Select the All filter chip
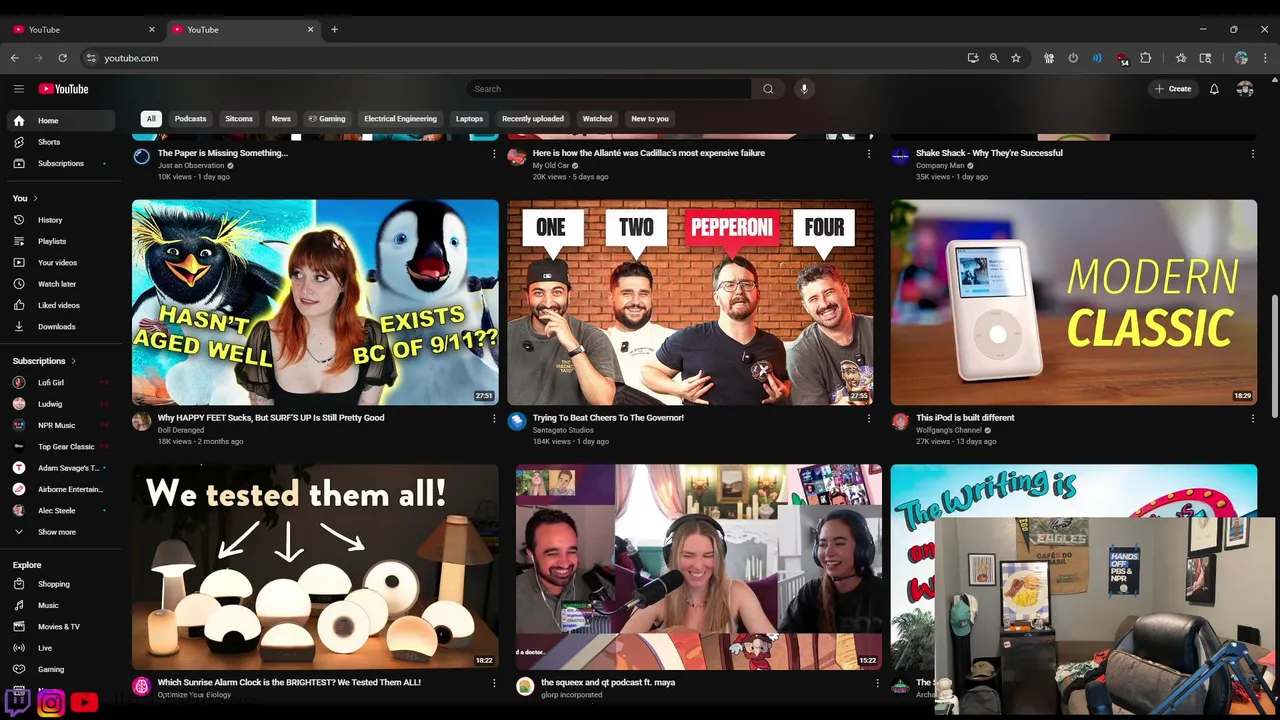This screenshot has height=720, width=1280. point(151,118)
